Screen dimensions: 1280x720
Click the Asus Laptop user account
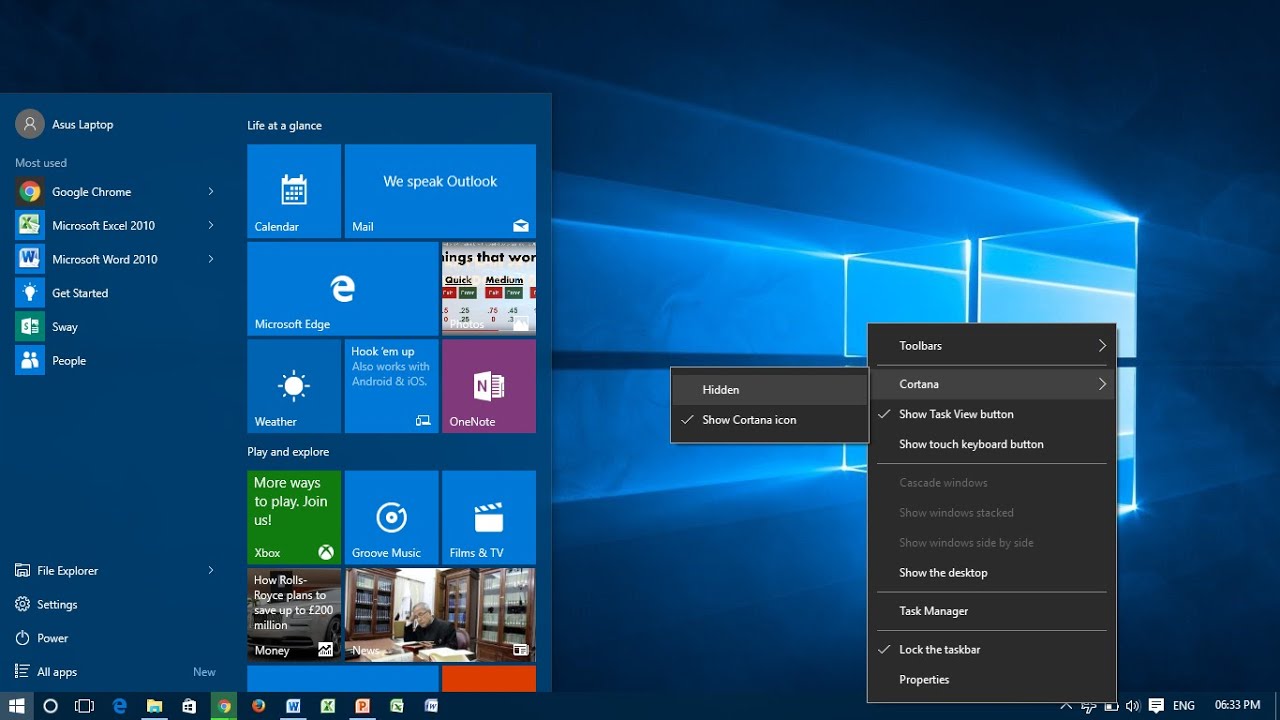[x=65, y=124]
